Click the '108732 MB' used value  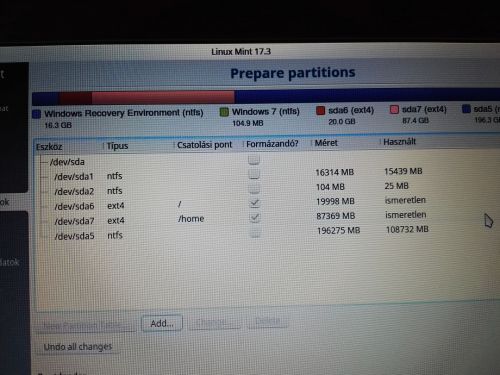(x=407, y=229)
